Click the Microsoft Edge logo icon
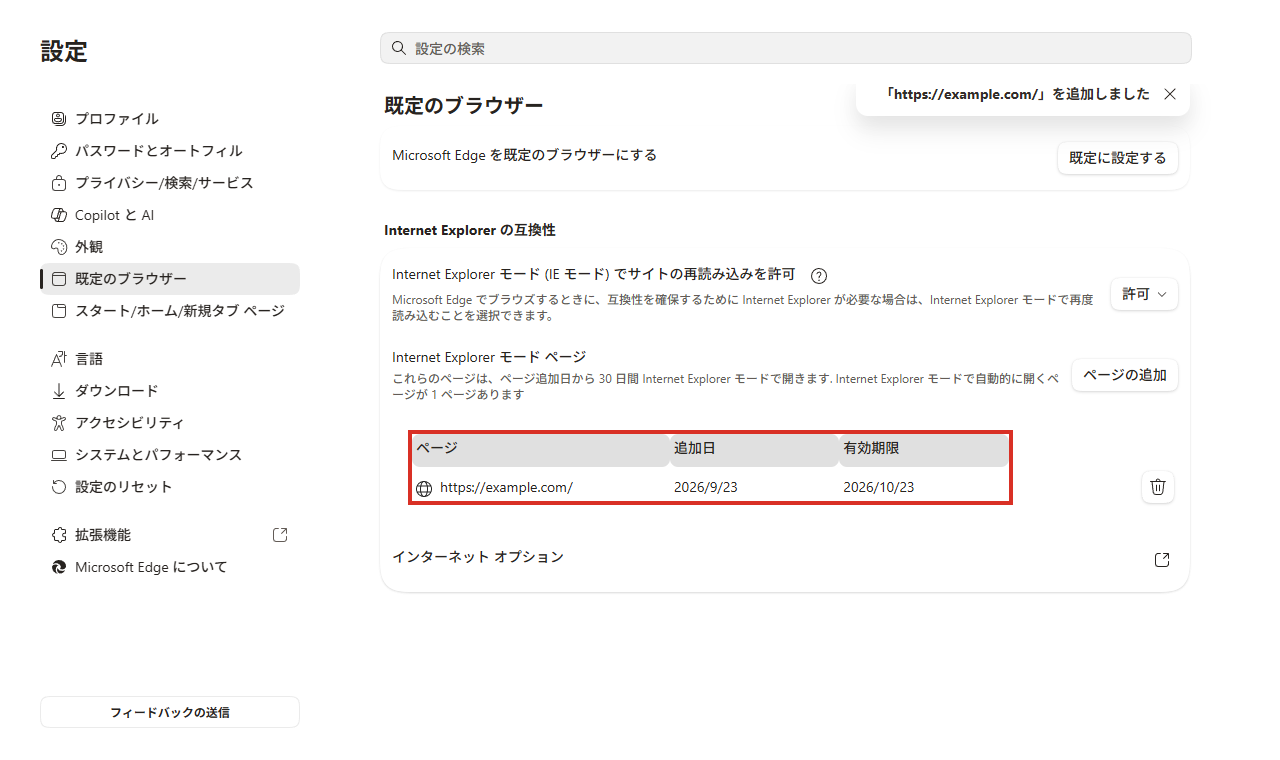 click(58, 567)
